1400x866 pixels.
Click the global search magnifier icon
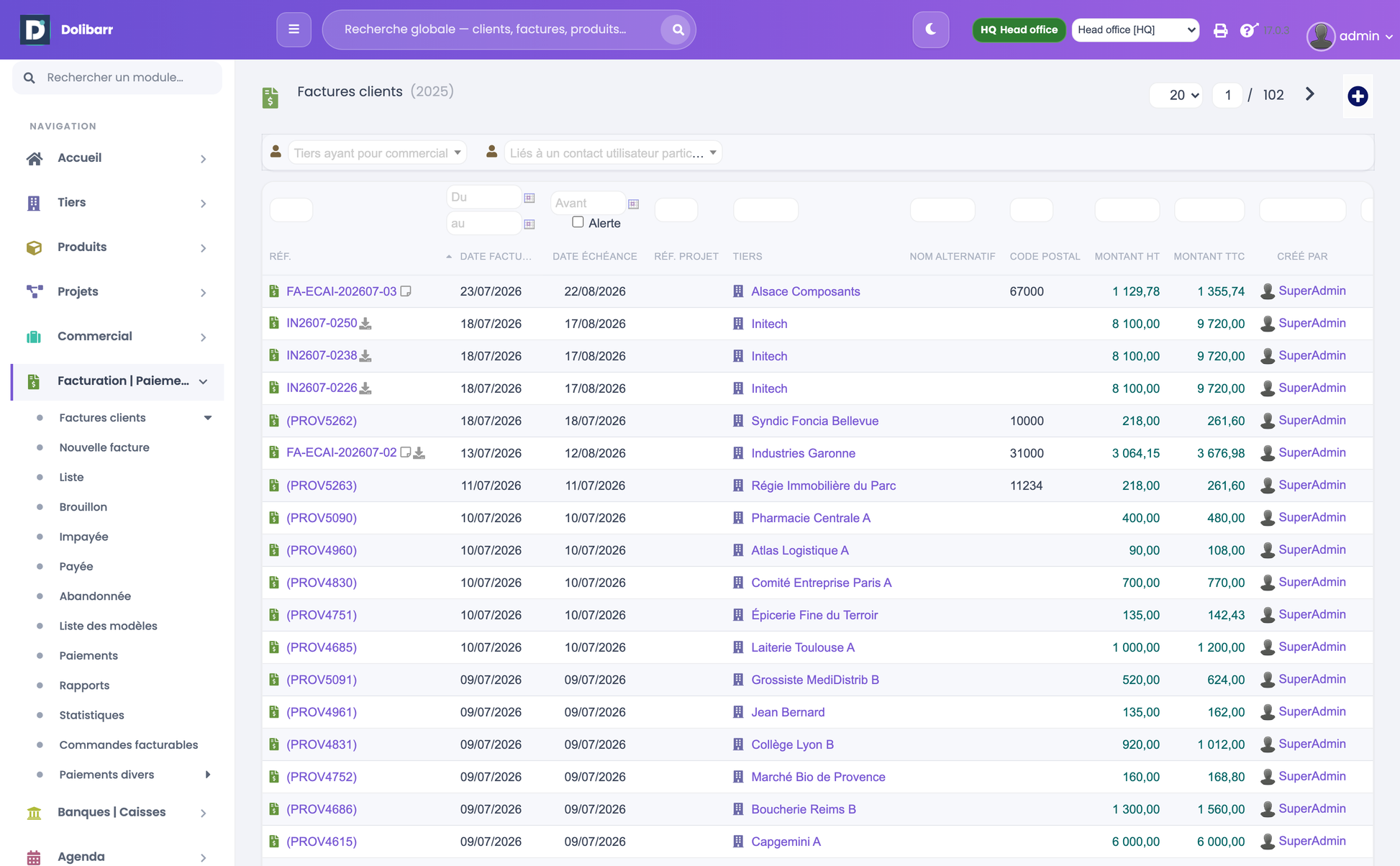click(x=677, y=29)
